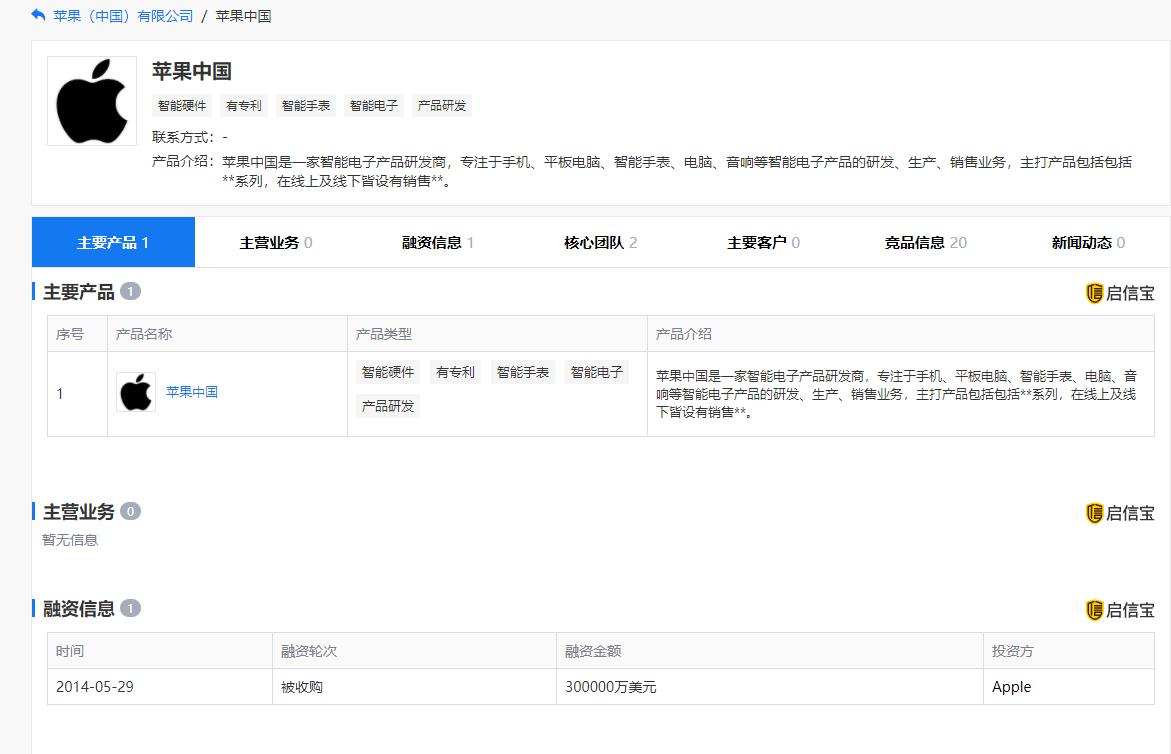Click the 融资信息 section heading
The width and height of the screenshot is (1171, 754).
(x=78, y=608)
